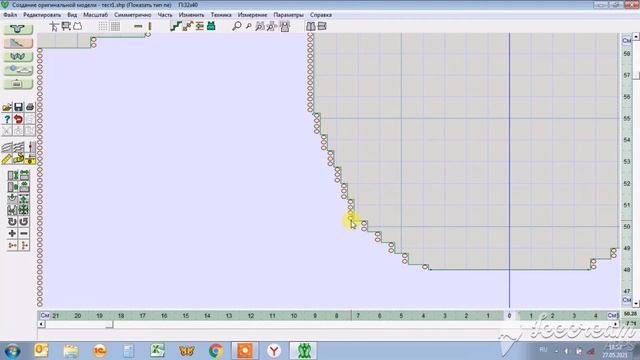Image resolution: width=640 pixels, height=360 pixels.
Task: Open the Вид menu
Action: tap(72, 15)
